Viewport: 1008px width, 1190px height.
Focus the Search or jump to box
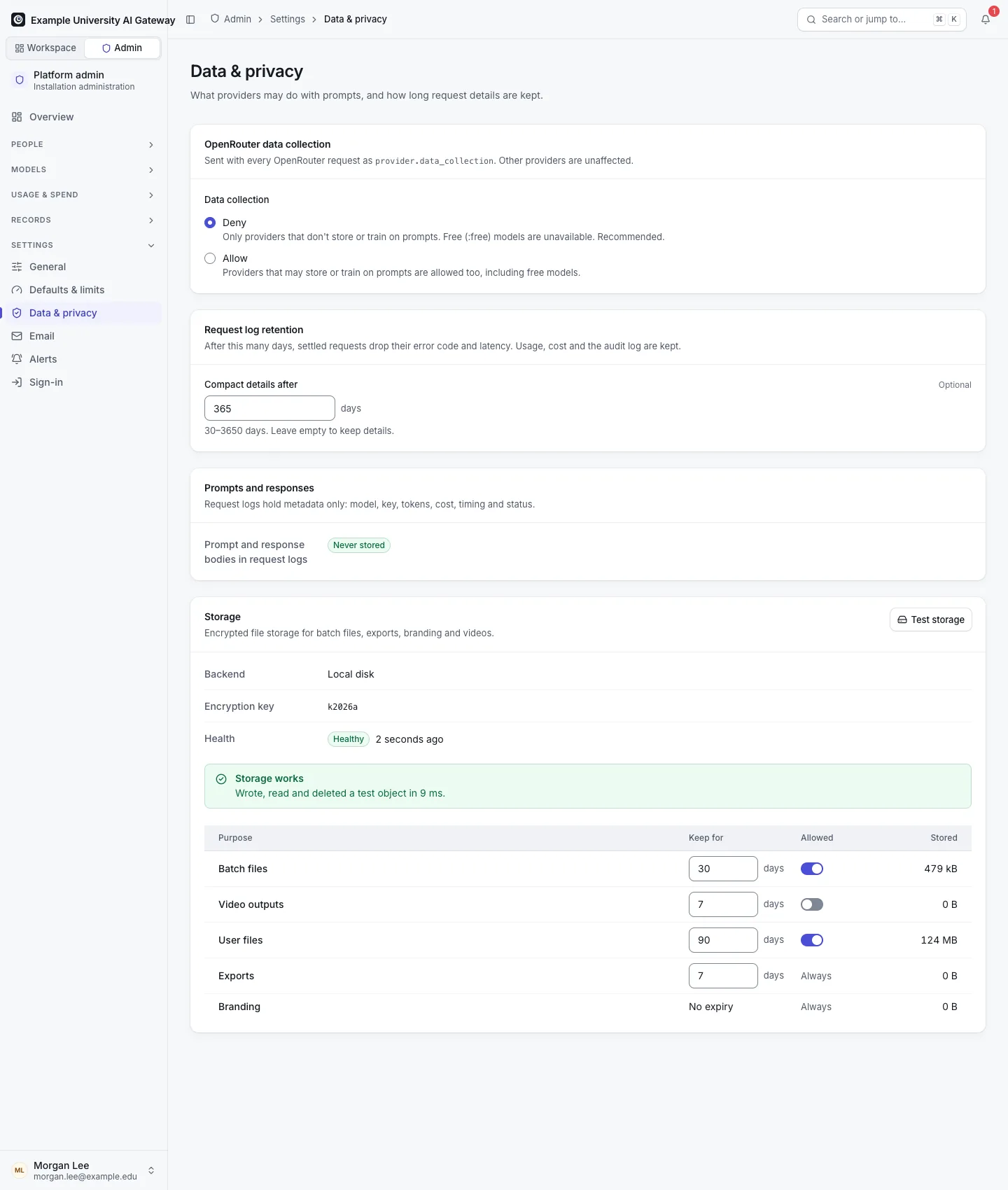pyautogui.click(x=882, y=20)
